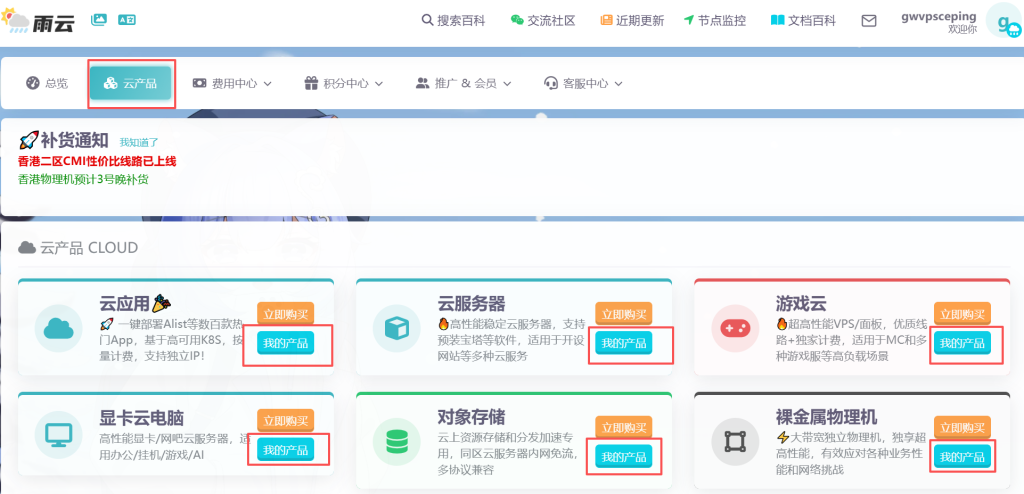Click the green 香港物理机预计3号晚补货 notice

coord(84,178)
